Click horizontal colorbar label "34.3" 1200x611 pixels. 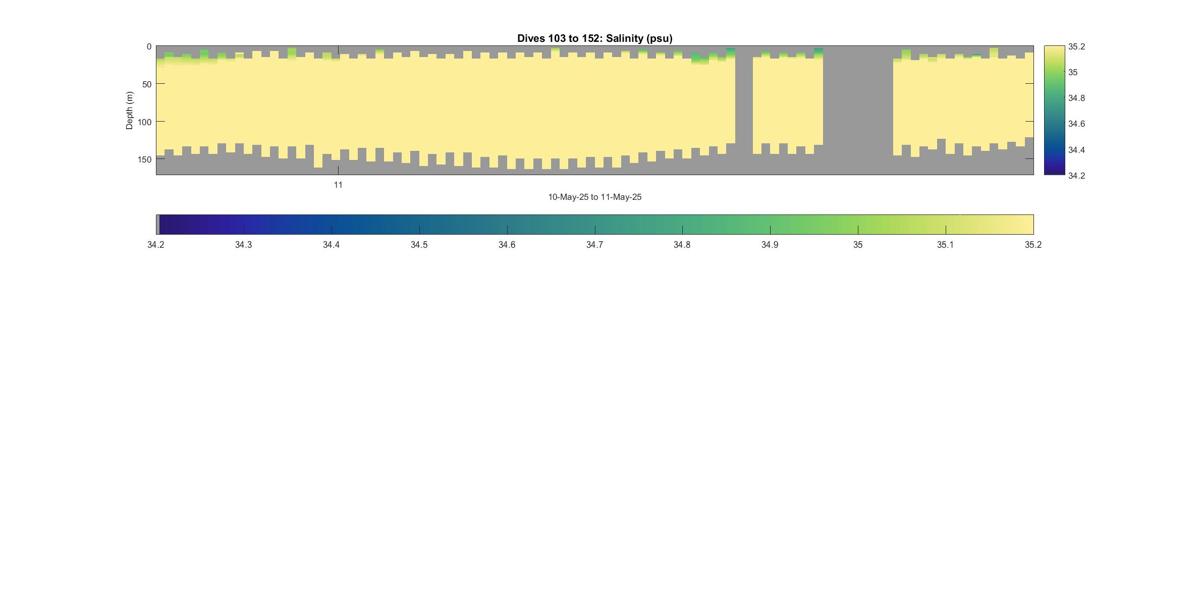click(243, 245)
